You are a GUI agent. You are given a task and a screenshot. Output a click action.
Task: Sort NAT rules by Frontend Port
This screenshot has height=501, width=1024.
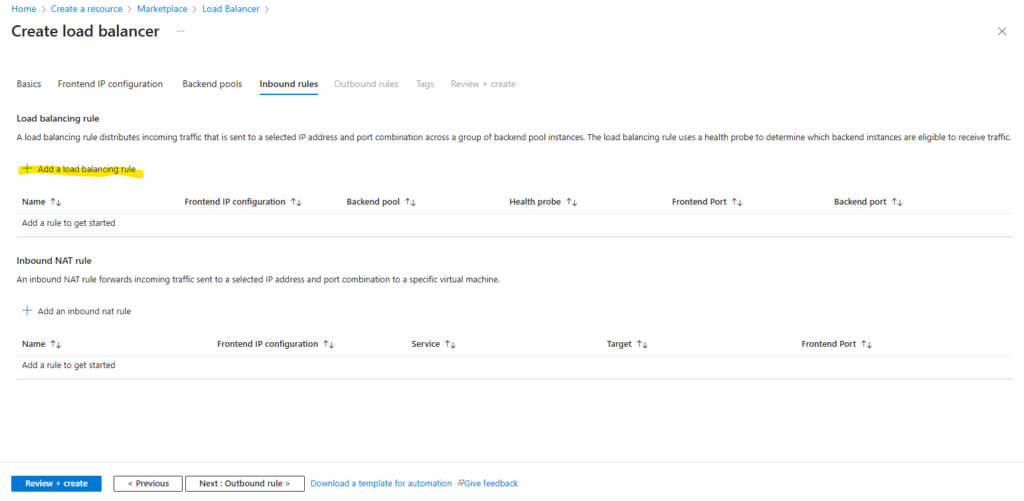point(867,344)
